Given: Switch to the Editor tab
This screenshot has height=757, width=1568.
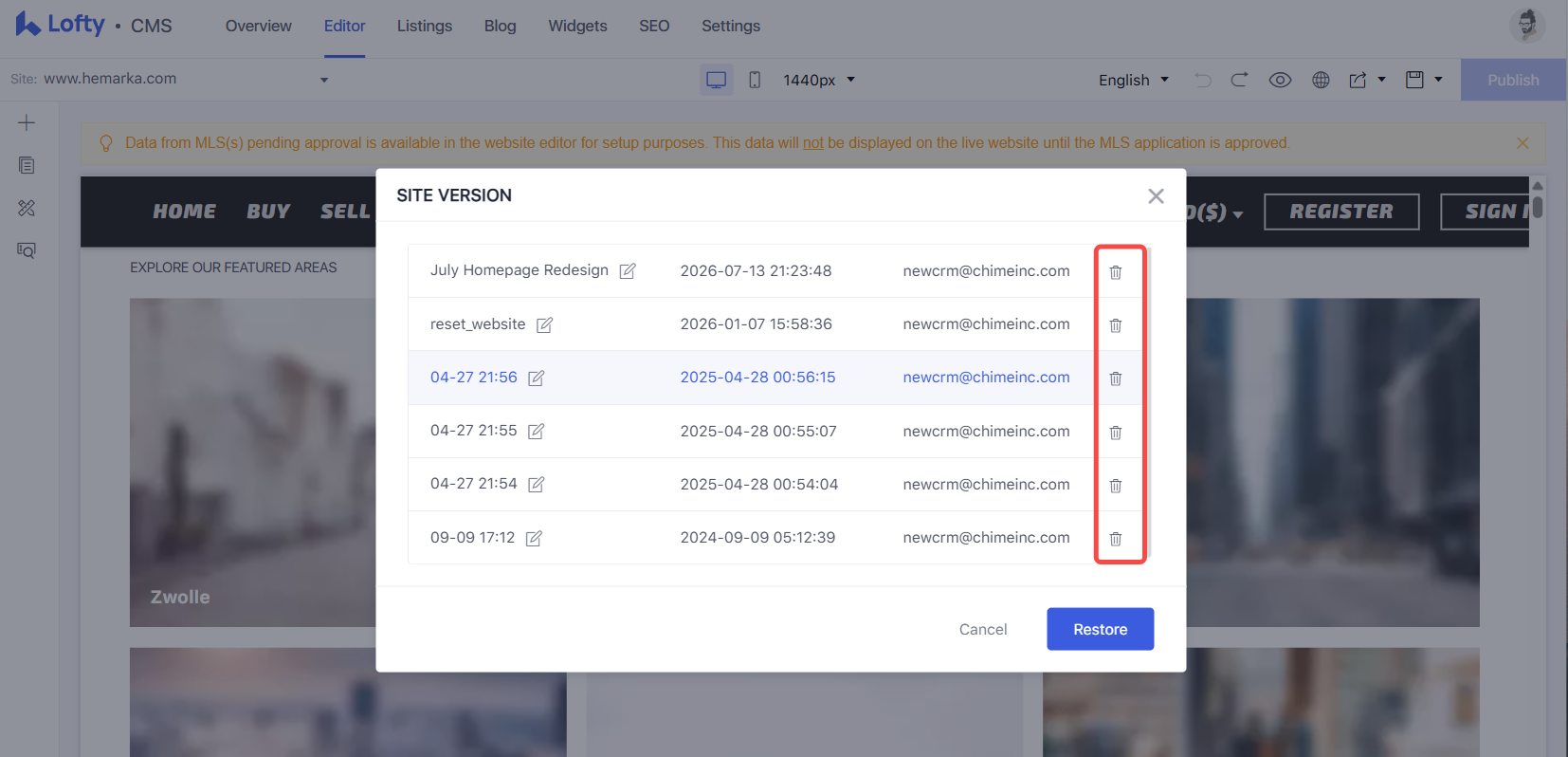Looking at the screenshot, I should pos(344,27).
